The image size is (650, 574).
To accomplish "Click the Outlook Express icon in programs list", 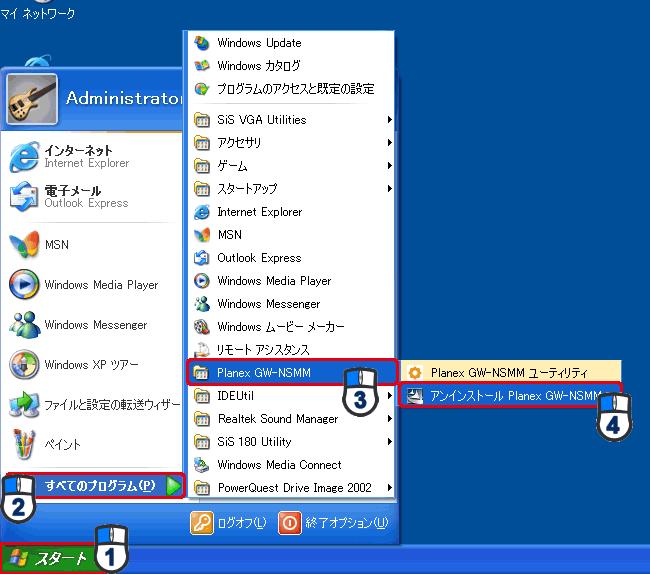I will pos(202,258).
